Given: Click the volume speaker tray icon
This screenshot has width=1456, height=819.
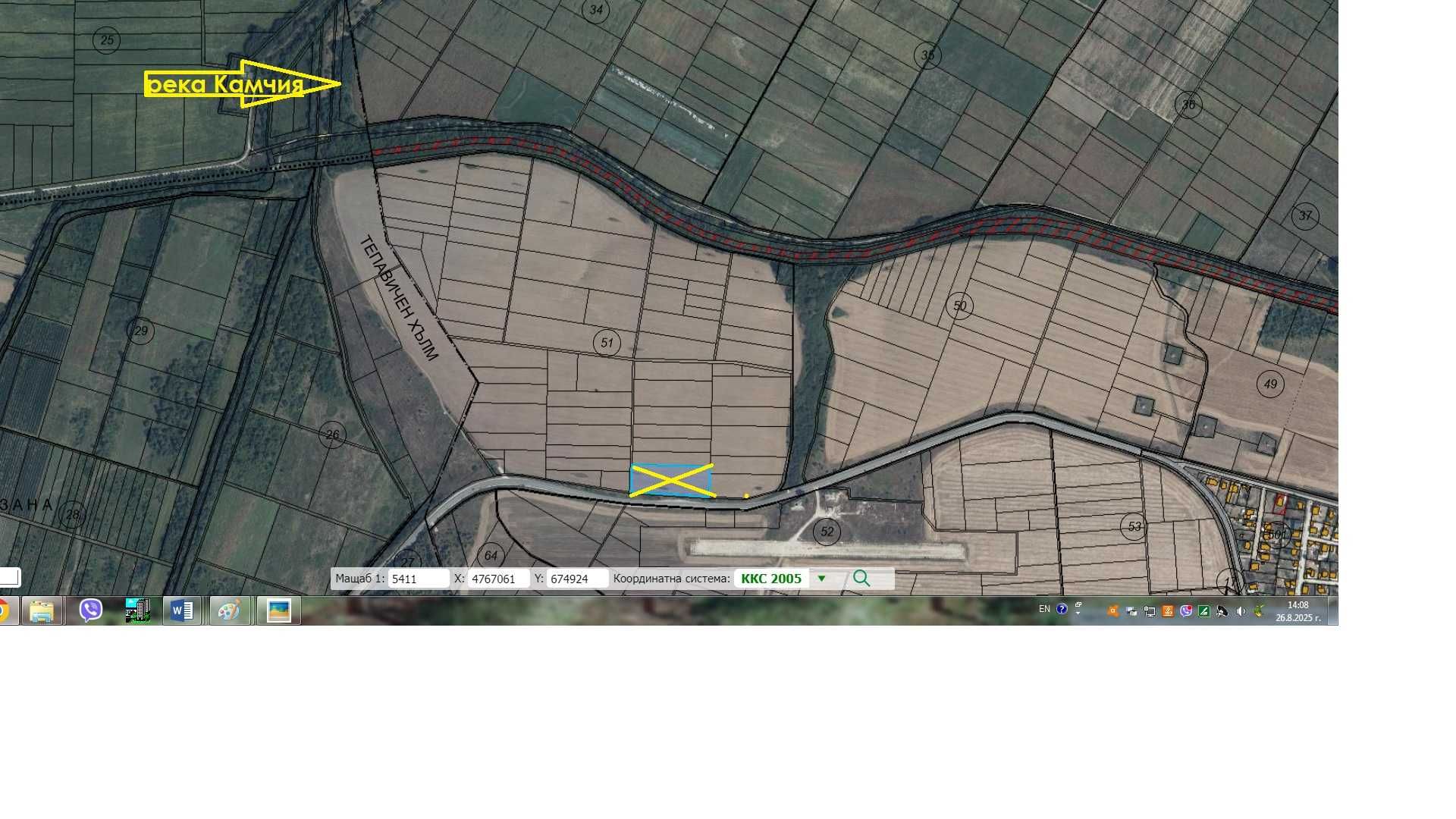Looking at the screenshot, I should [x=1241, y=611].
